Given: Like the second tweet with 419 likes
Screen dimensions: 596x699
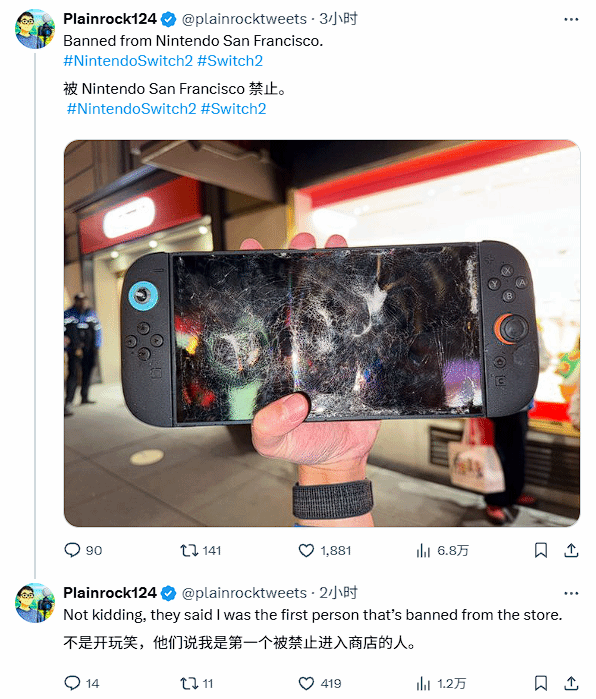Looking at the screenshot, I should tap(320, 683).
